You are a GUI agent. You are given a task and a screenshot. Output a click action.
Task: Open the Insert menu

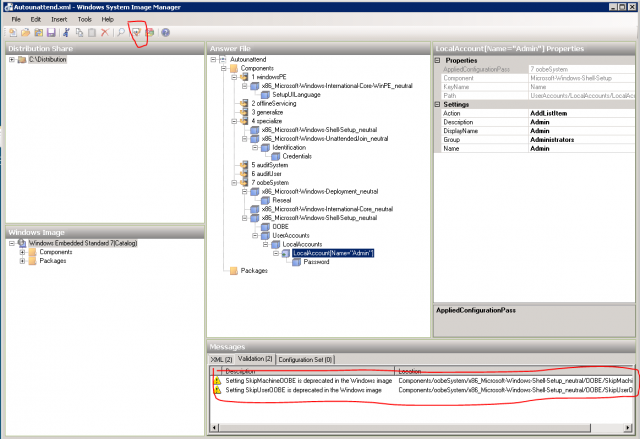pyautogui.click(x=58, y=19)
